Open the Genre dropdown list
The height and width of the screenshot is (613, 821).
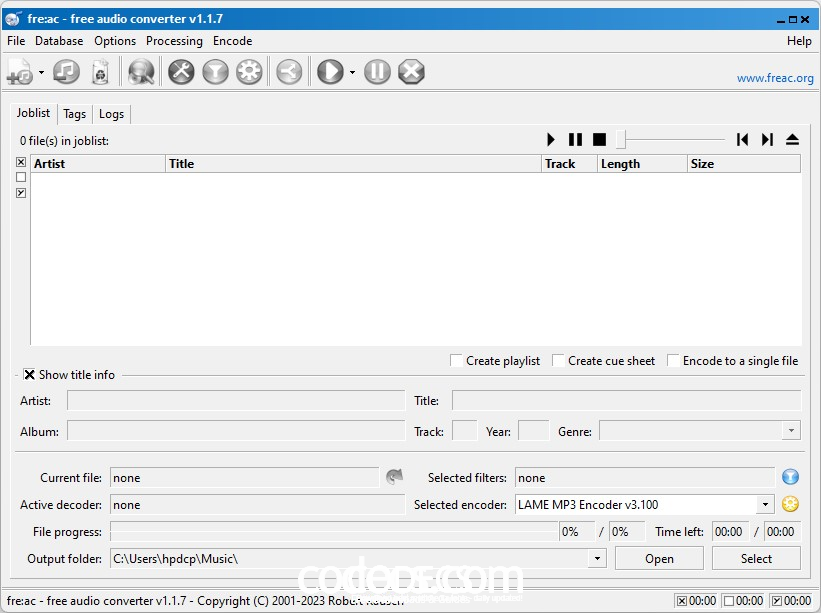tap(791, 431)
